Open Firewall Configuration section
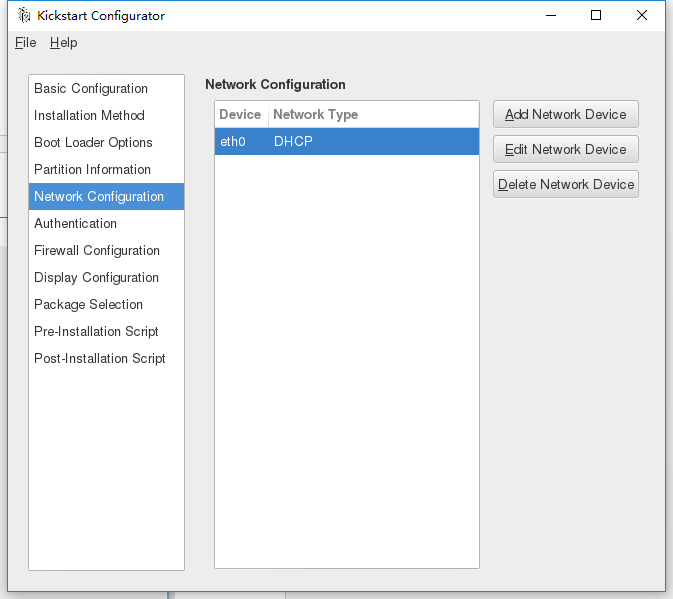Screen dimensions: 673x599 pyautogui.click(x=97, y=251)
